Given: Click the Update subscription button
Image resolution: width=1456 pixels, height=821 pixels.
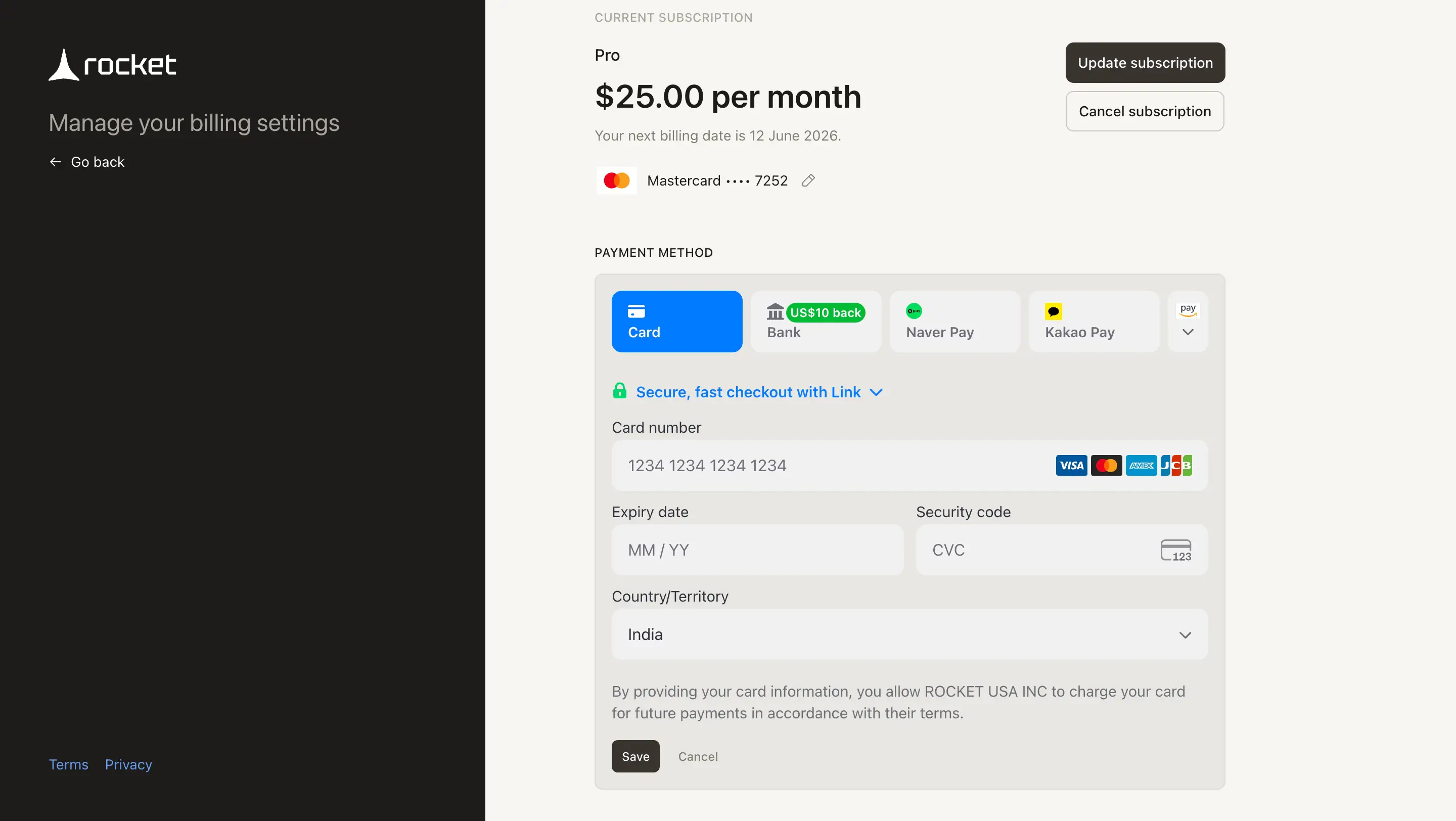Looking at the screenshot, I should tap(1145, 63).
